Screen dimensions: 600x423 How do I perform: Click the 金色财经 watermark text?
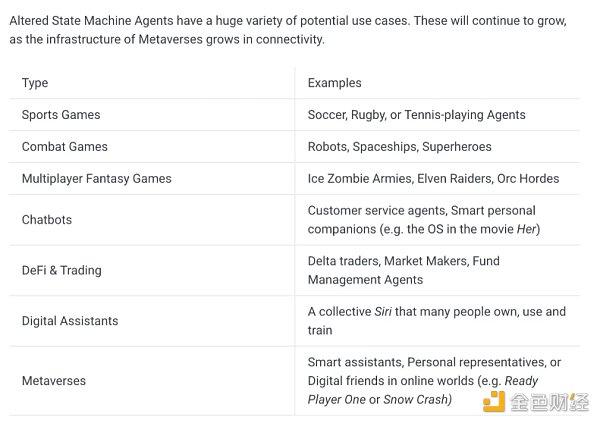[x=549, y=402]
